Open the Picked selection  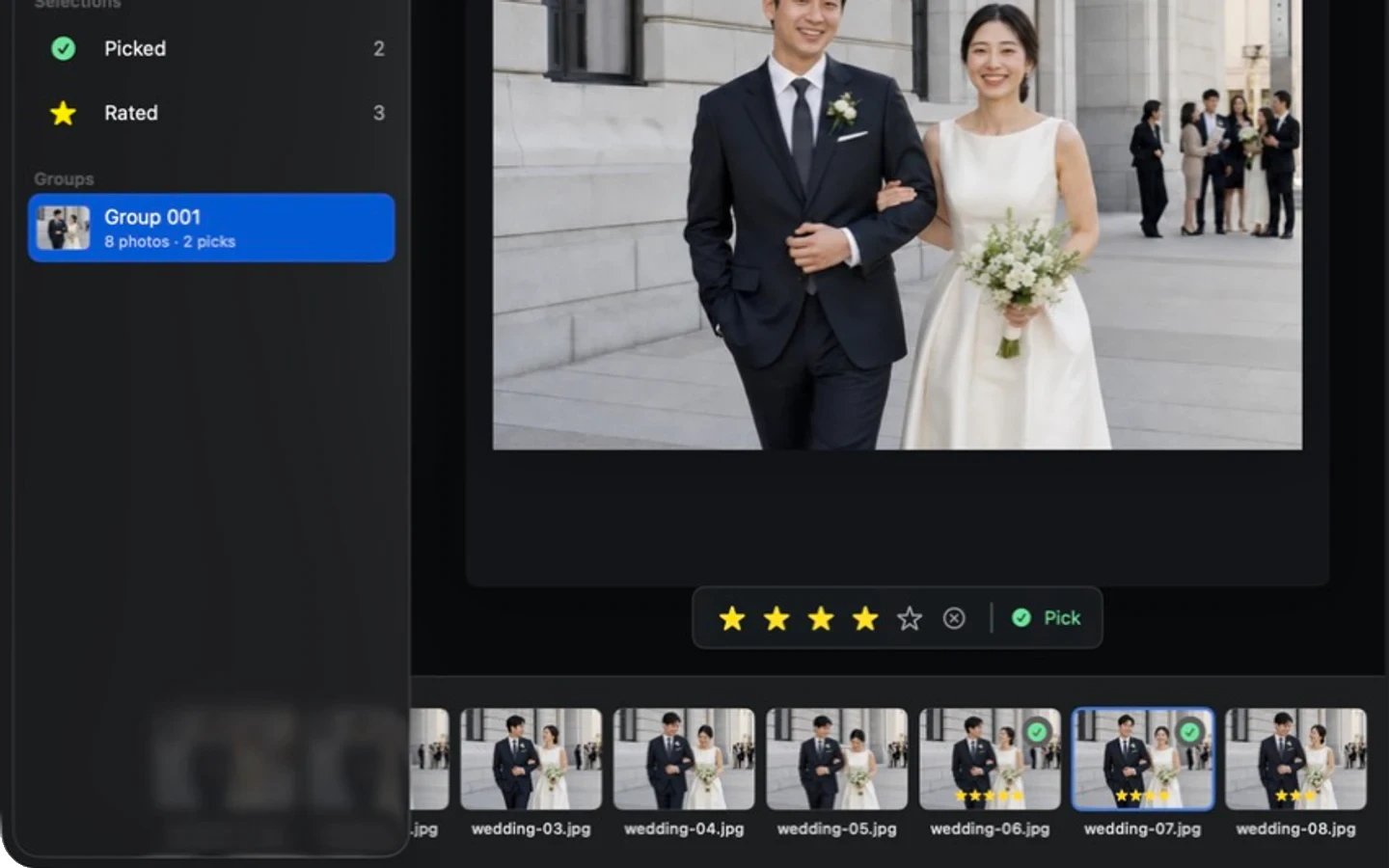211,48
